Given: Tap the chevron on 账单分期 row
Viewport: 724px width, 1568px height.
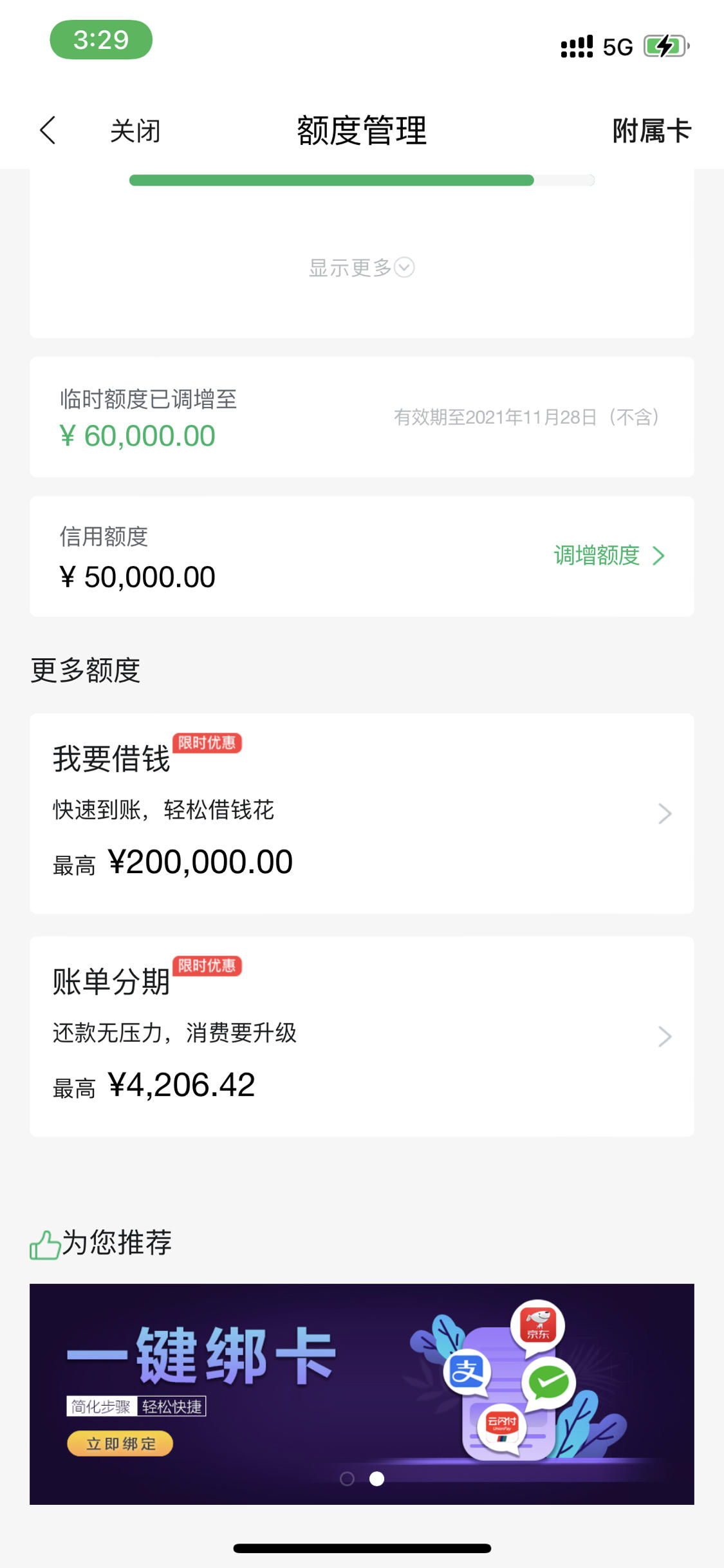Looking at the screenshot, I should tap(665, 1037).
